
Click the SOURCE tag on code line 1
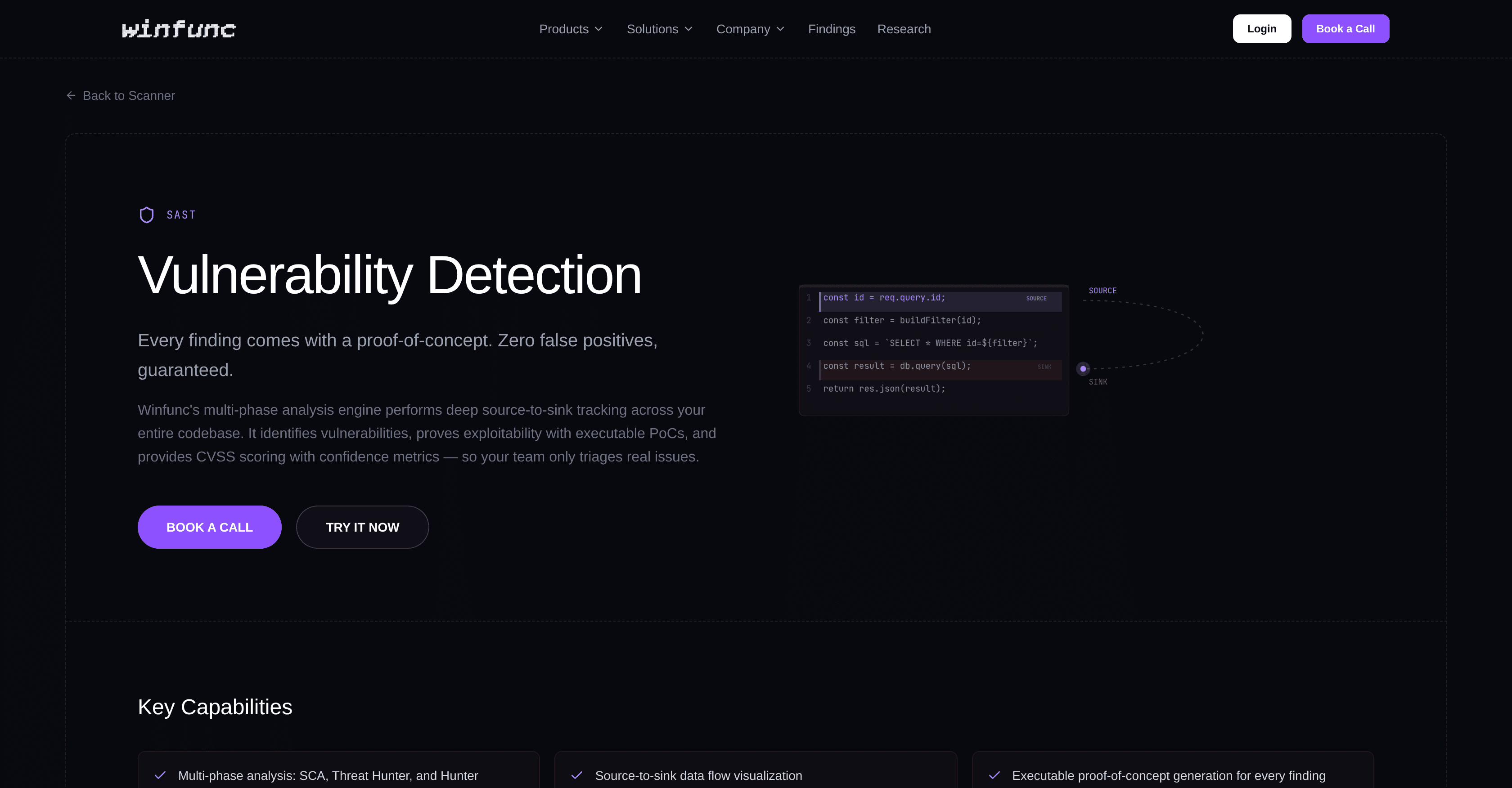point(1036,298)
